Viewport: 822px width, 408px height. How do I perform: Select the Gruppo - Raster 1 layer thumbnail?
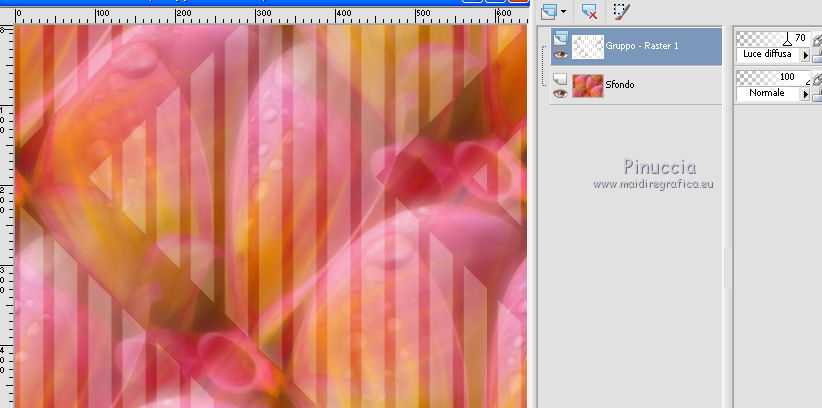pos(588,47)
